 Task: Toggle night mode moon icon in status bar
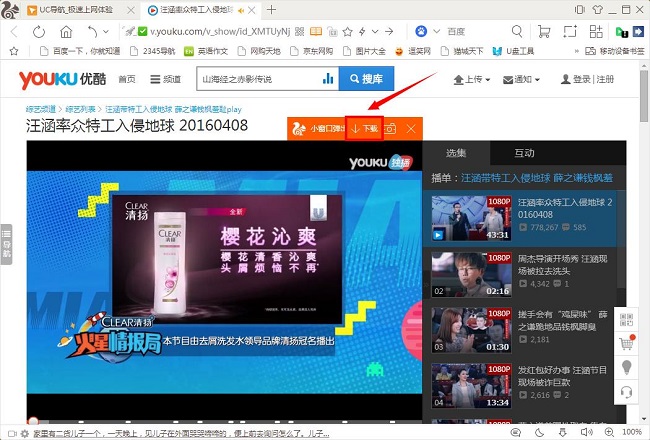[538, 432]
